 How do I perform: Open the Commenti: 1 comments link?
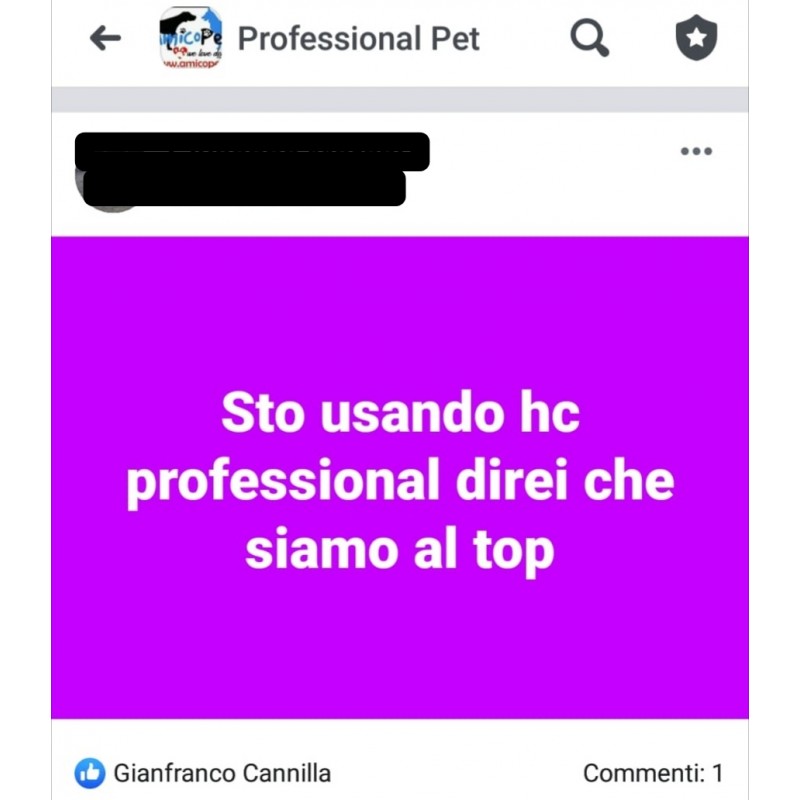click(653, 773)
